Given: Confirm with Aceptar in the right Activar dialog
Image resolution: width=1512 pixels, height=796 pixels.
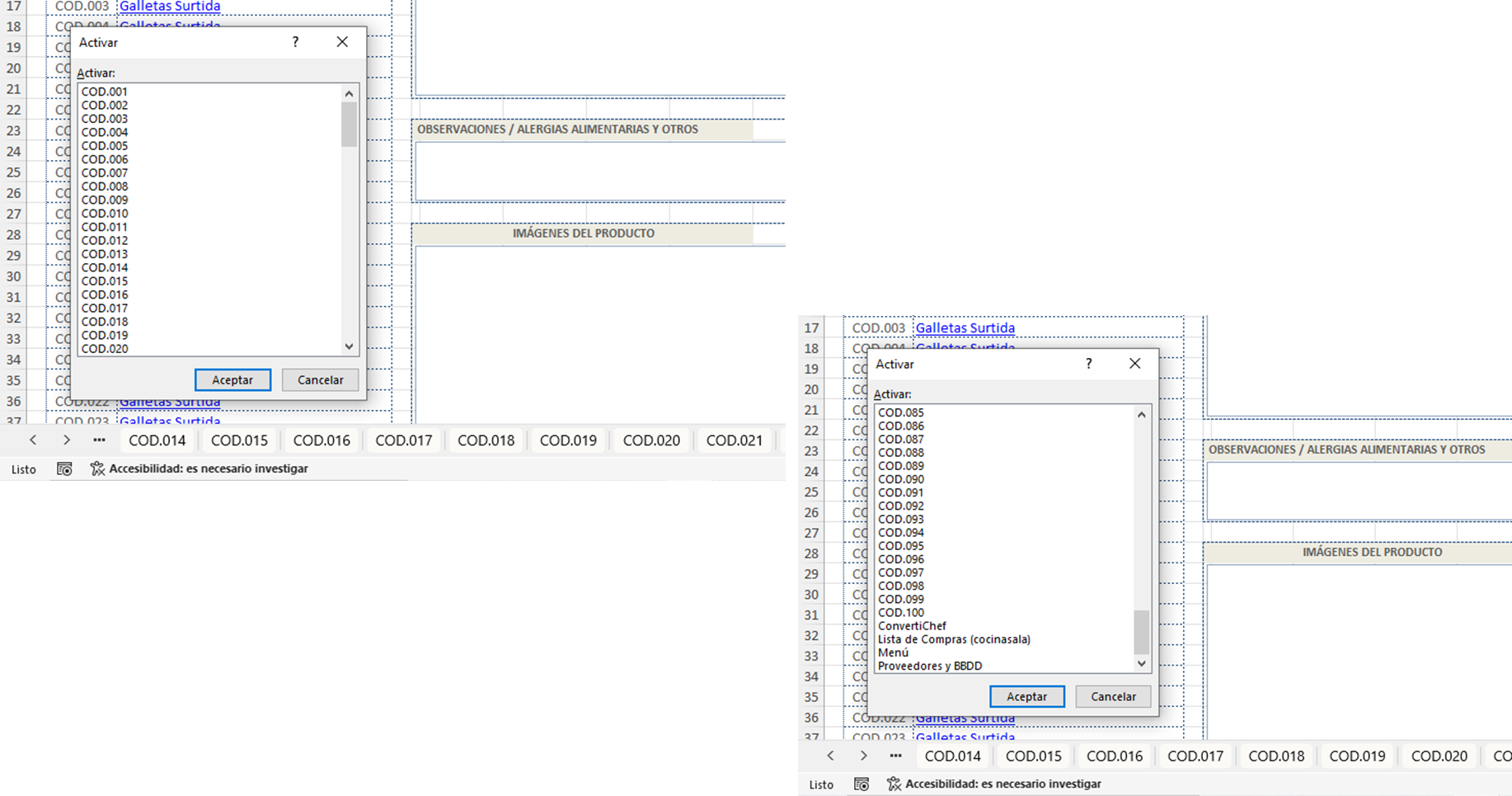Looking at the screenshot, I should pyautogui.click(x=1026, y=696).
